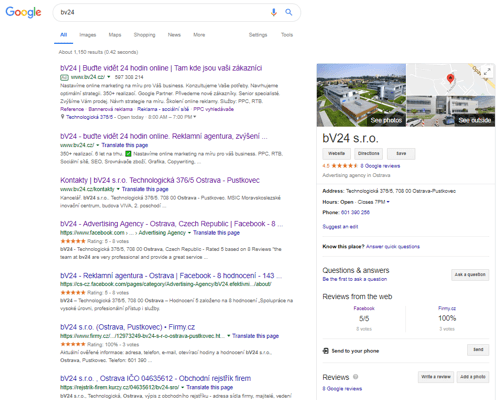The height and width of the screenshot is (400, 500).
Task: Click the phone number 601 390 256
Action: pyautogui.click(x=355, y=212)
